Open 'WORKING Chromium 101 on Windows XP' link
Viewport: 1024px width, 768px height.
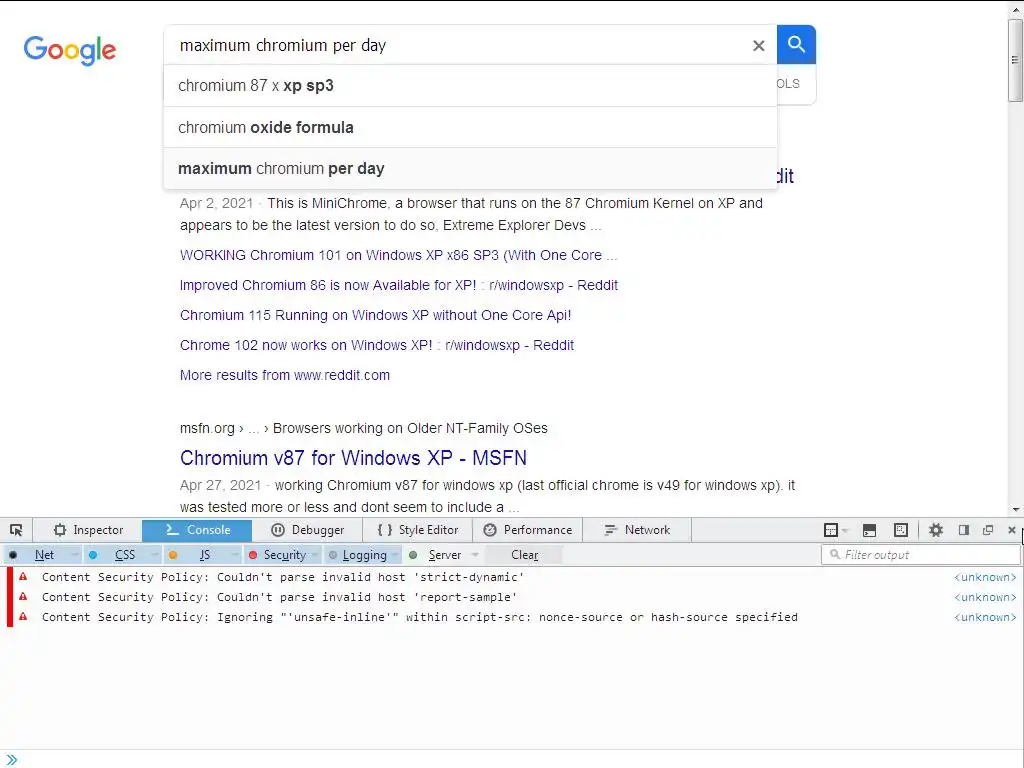[x=398, y=255]
